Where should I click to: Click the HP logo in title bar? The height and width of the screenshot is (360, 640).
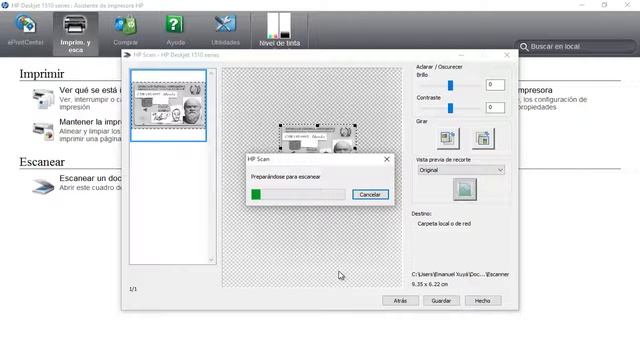(x=5, y=5)
